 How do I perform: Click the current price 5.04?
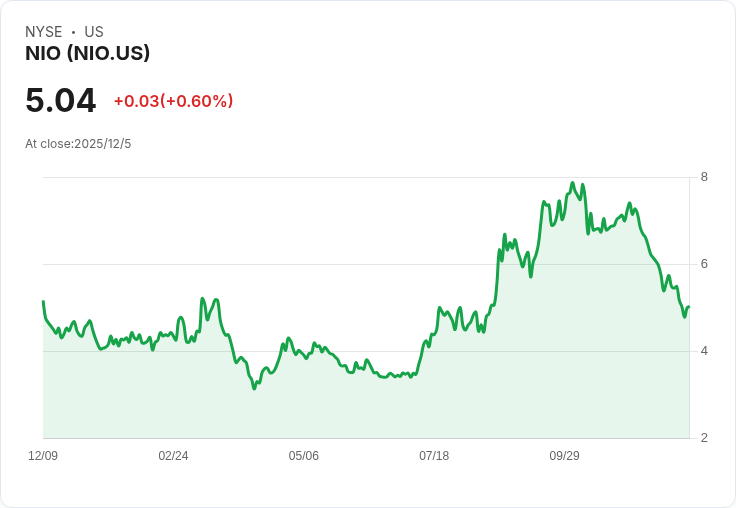[x=61, y=101]
